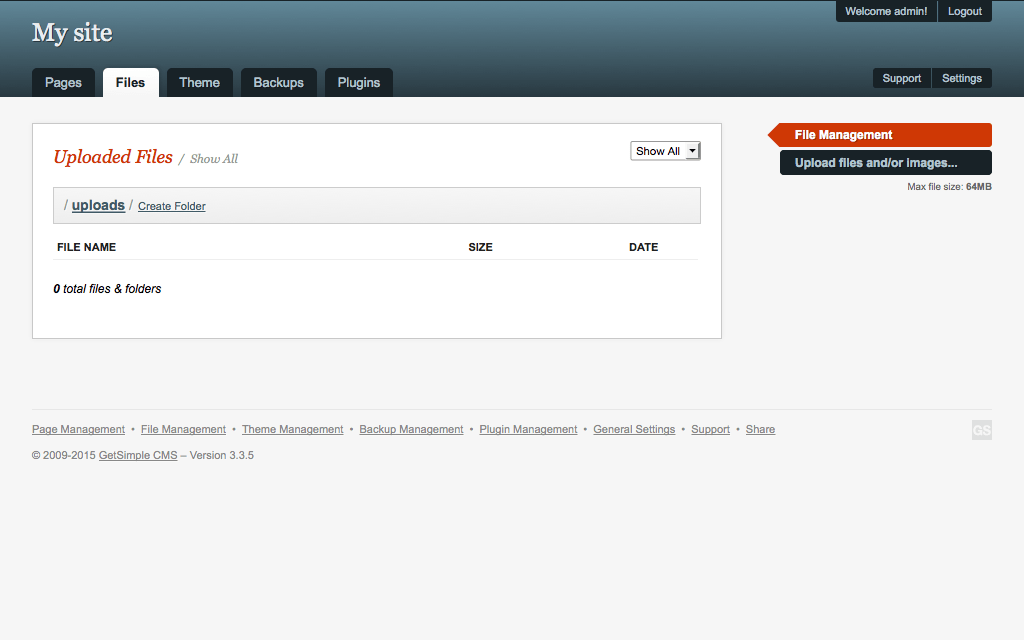
Task: Follow the GetSimple CMS footer link
Action: click(x=138, y=455)
